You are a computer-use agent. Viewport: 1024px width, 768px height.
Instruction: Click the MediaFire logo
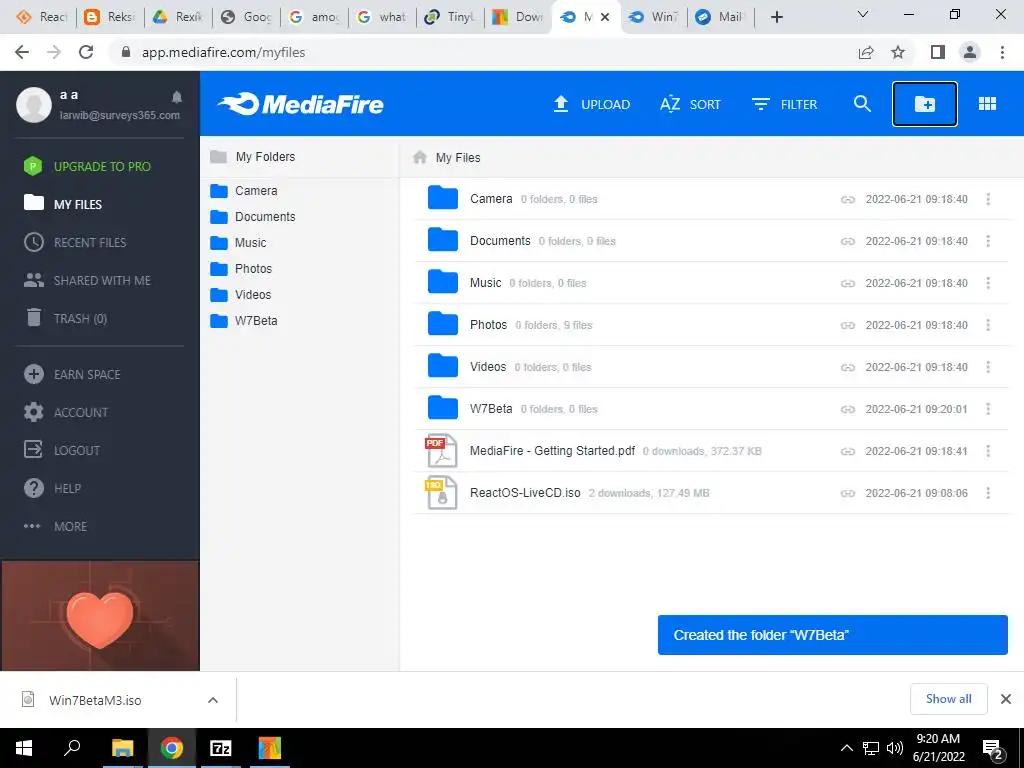[301, 104]
